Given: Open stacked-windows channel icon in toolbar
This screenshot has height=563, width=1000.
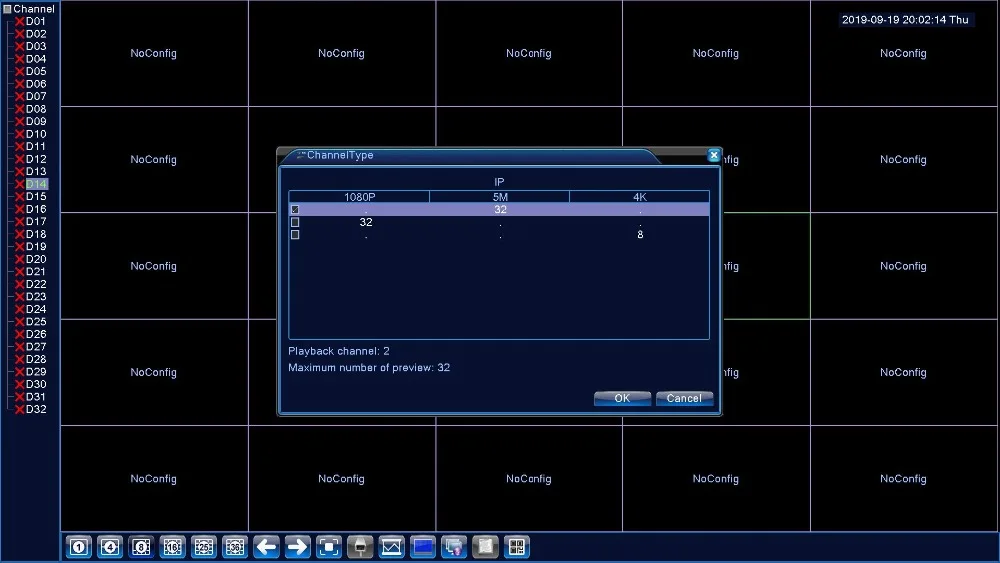Looking at the screenshot, I should pyautogui.click(x=454, y=547).
